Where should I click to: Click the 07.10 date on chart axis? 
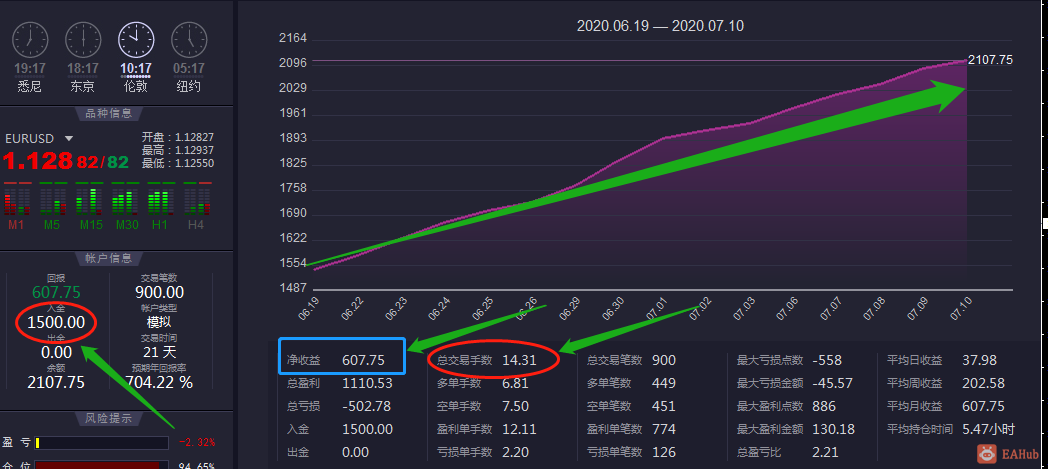tap(962, 309)
